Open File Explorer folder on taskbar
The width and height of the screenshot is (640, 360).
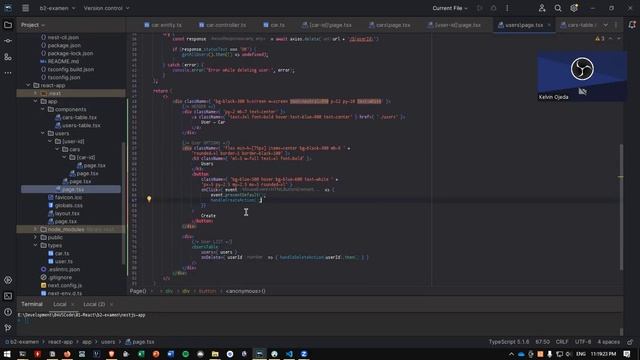point(215,354)
